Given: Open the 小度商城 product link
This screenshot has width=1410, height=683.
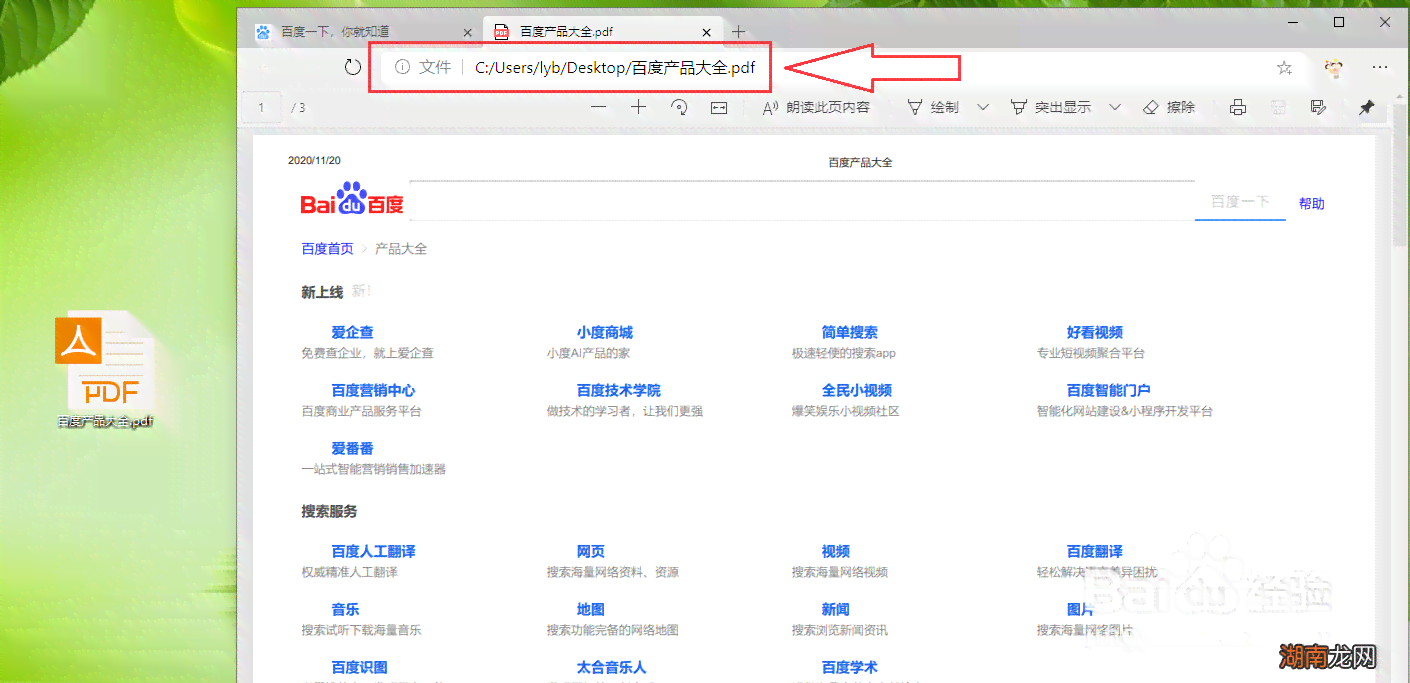Looking at the screenshot, I should point(604,332).
